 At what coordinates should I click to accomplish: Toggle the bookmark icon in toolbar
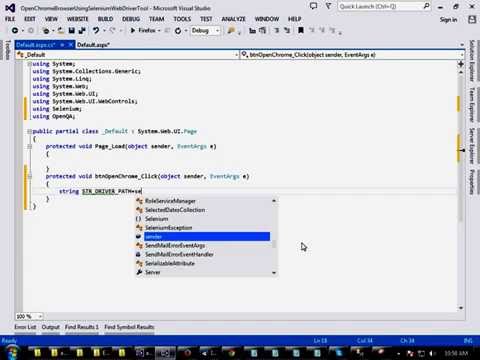point(301,31)
